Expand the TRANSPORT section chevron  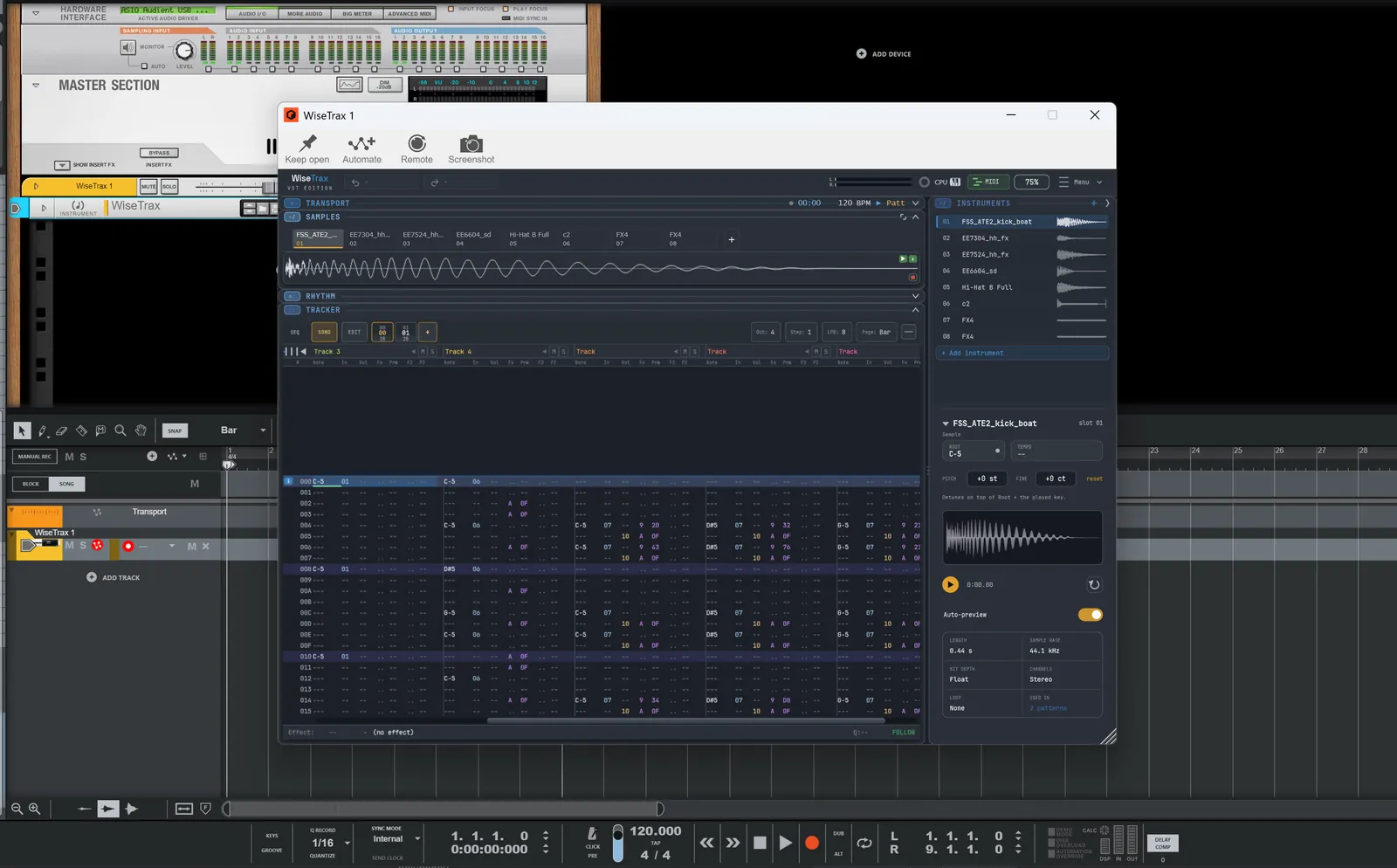[915, 203]
